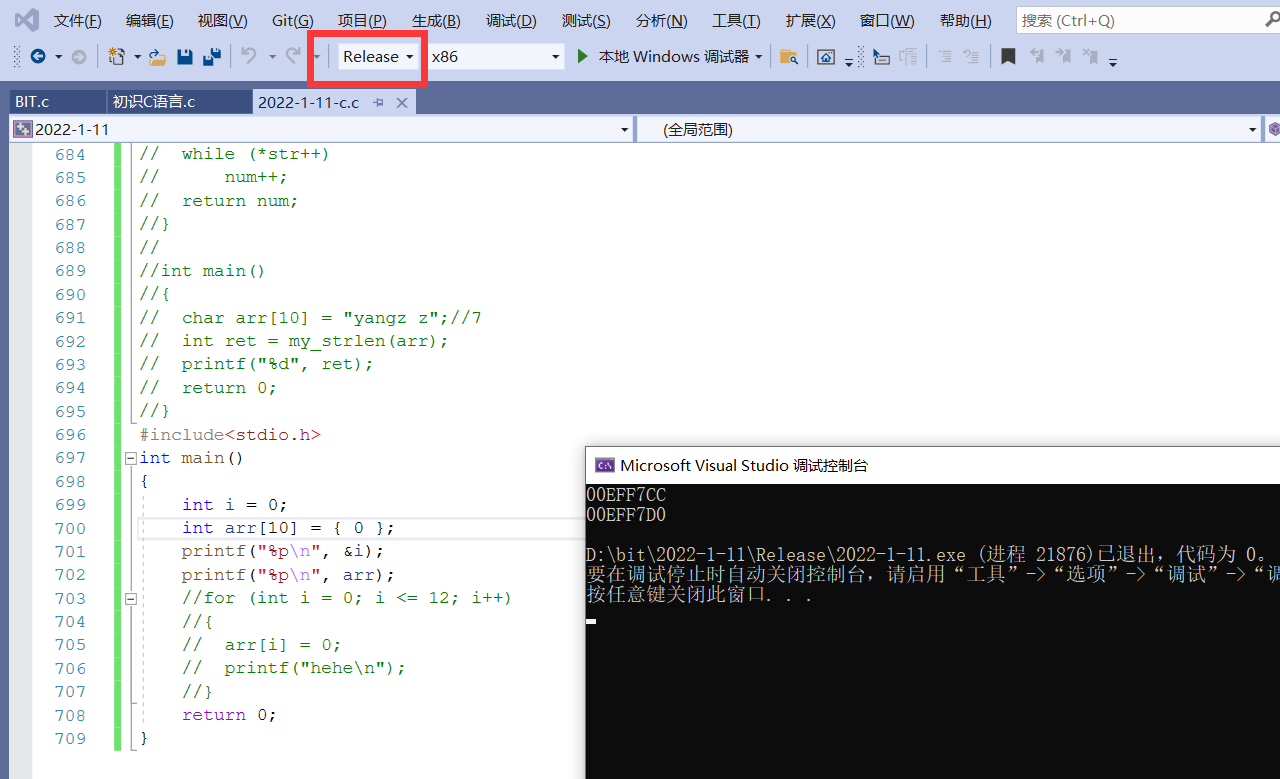Open the 视图(V) menu

(x=222, y=21)
